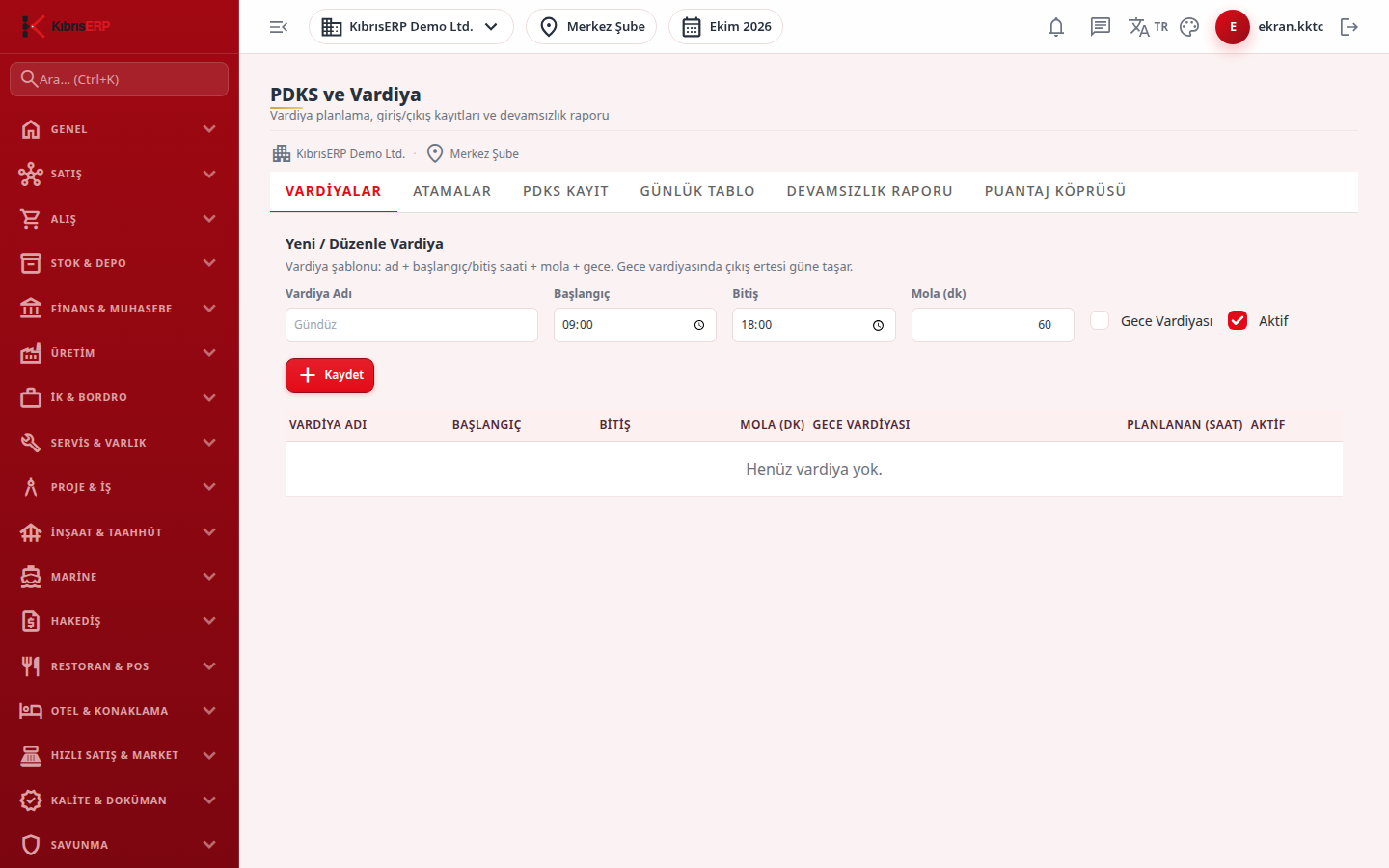Open the Bitiş time picker clock icon
The height and width of the screenshot is (868, 1389).
coord(878,325)
